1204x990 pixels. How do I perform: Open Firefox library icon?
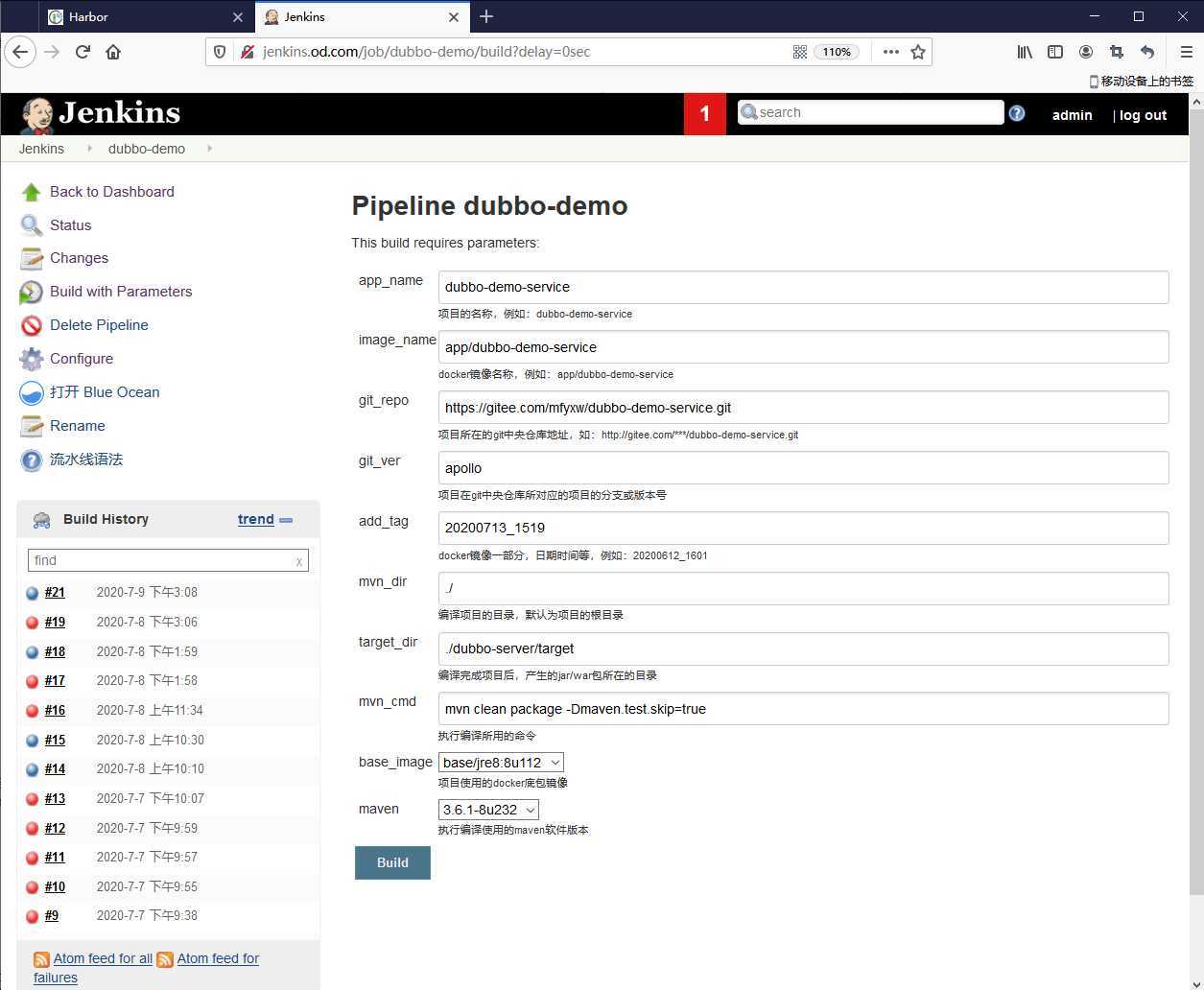pos(1025,52)
